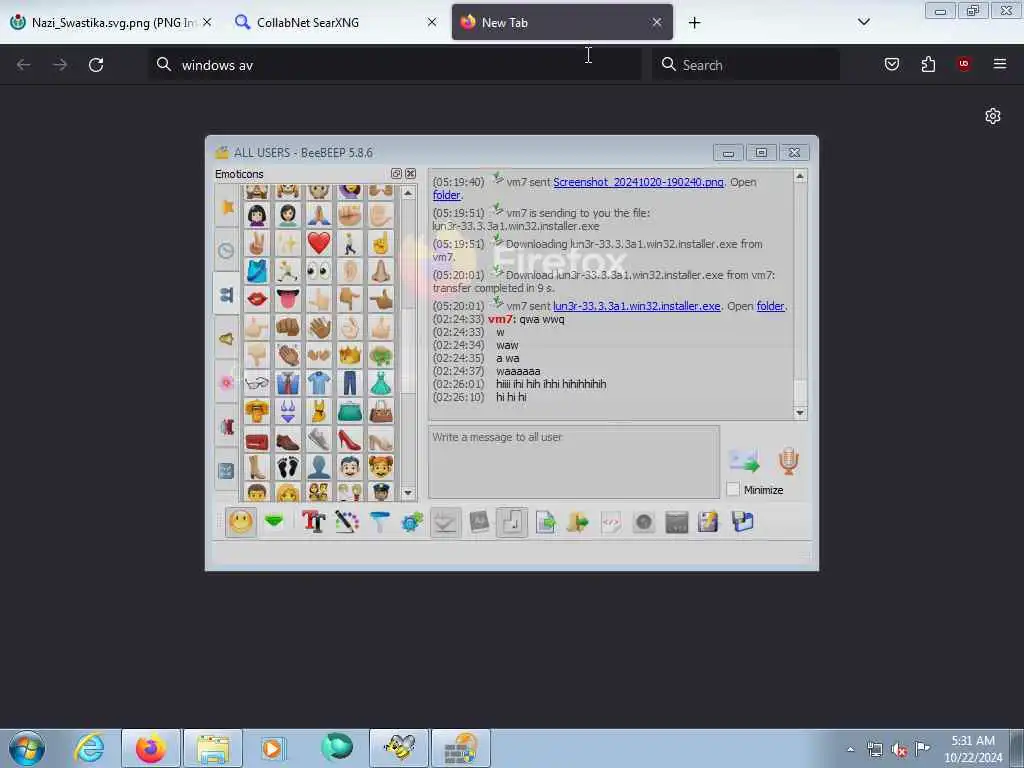The width and height of the screenshot is (1024, 768).
Task: Insert the brown fist emoticon
Action: [287, 327]
